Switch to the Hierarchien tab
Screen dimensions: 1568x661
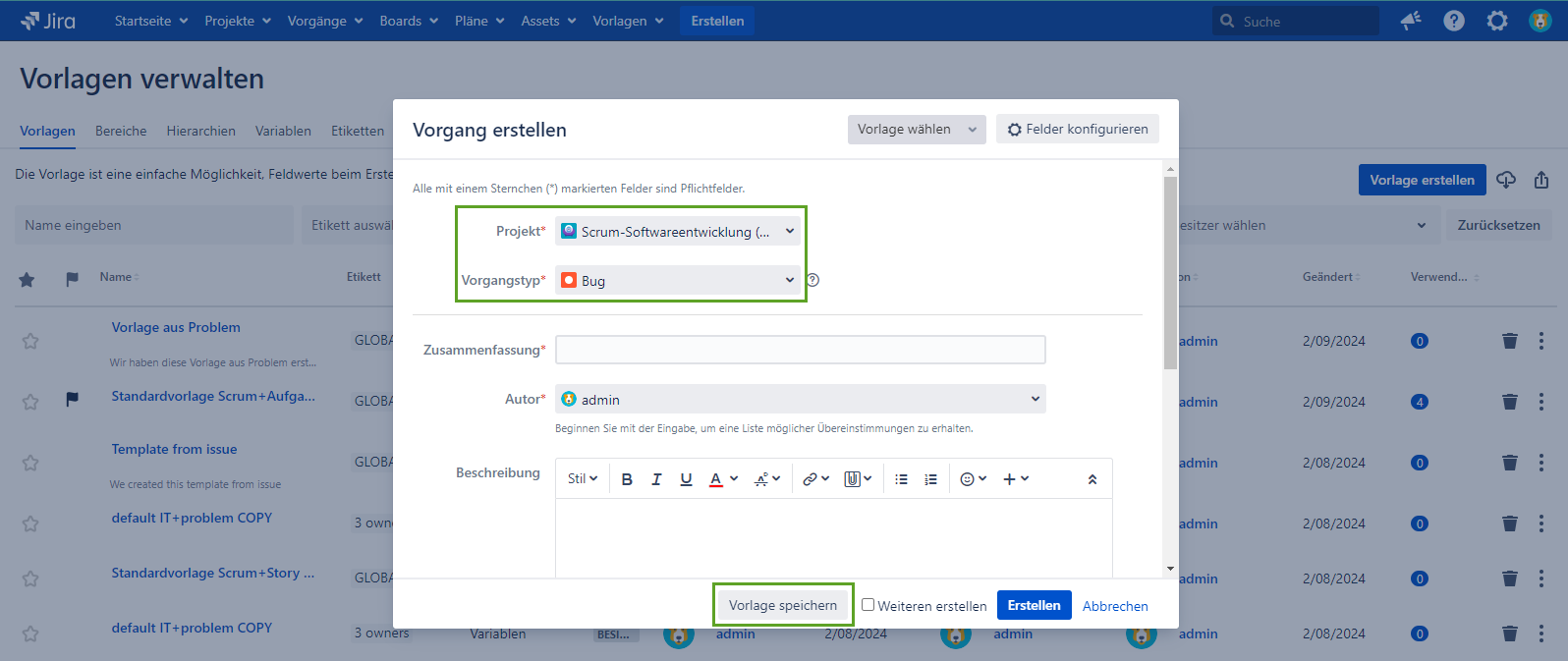click(200, 131)
